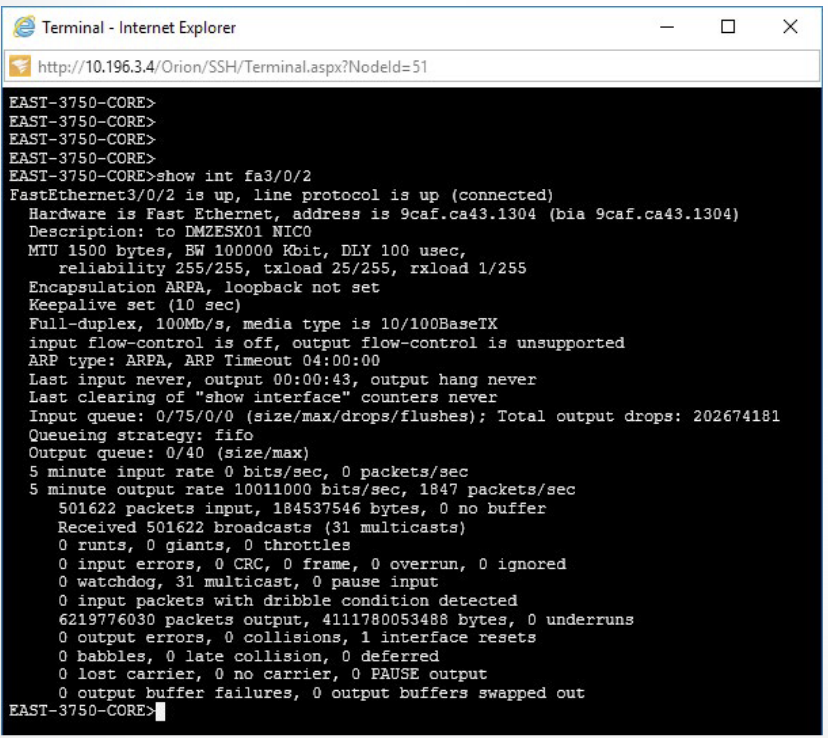Click the "Keepalive set (10 sec)" line
Screen dimensions: 828x738
pyautogui.click(x=135, y=305)
